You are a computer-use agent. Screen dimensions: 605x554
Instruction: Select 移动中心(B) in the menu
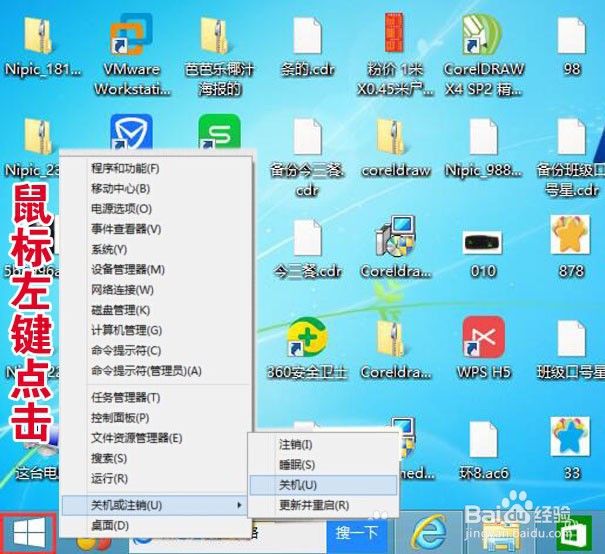pyautogui.click(x=157, y=189)
